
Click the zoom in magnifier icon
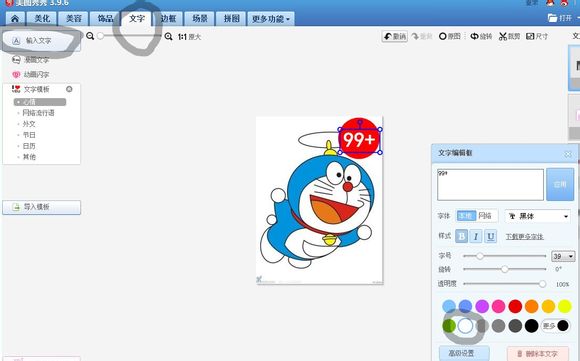[168, 36]
